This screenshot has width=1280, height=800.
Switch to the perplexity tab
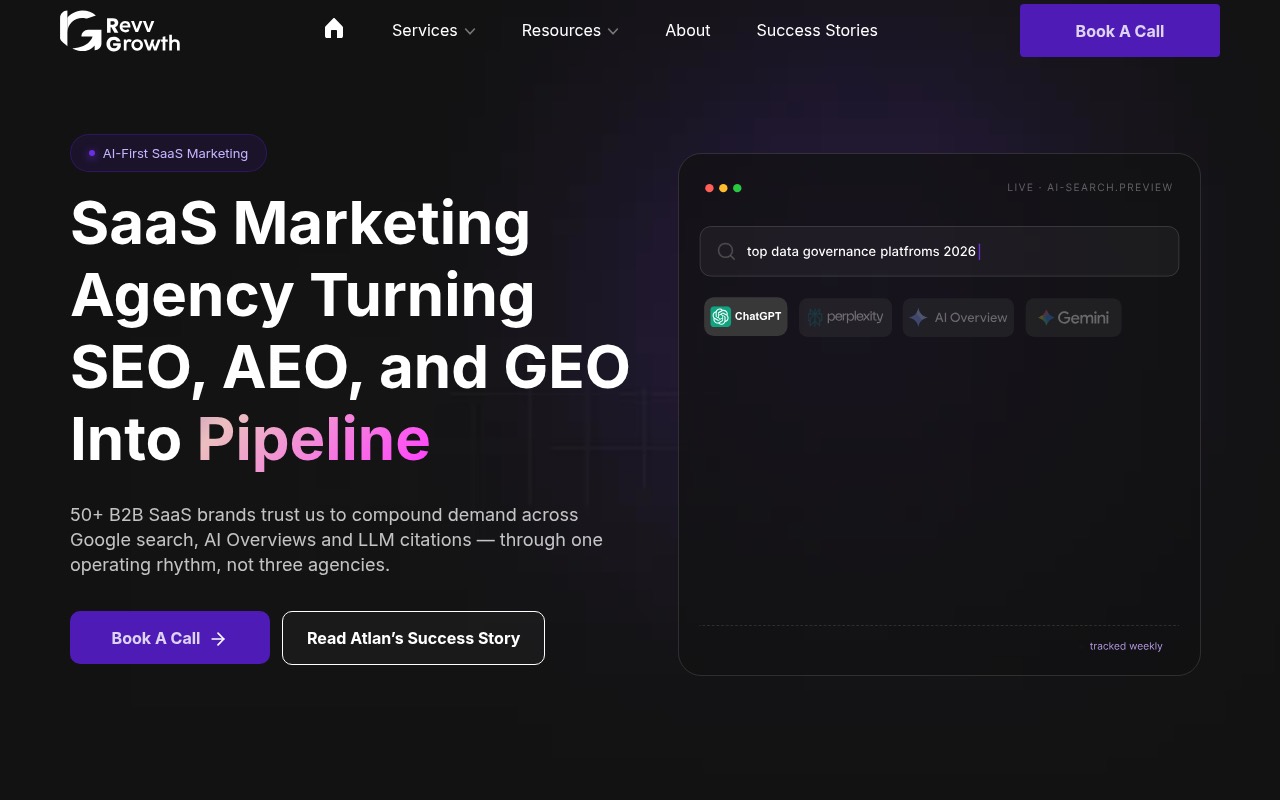[x=845, y=317]
